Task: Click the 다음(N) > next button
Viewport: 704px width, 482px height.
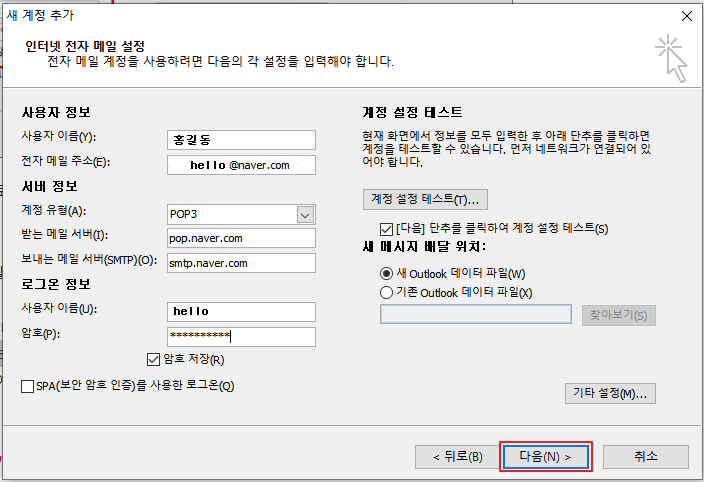Action: 546,457
